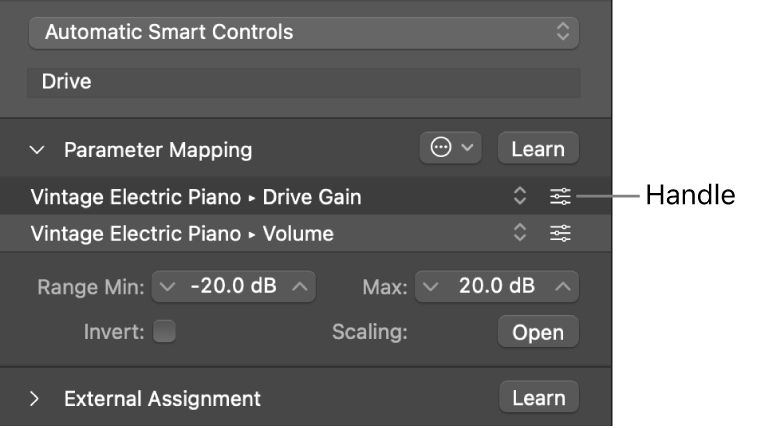Decrease Range Min with down arrow
This screenshot has width=772, height=428.
pos(167,286)
